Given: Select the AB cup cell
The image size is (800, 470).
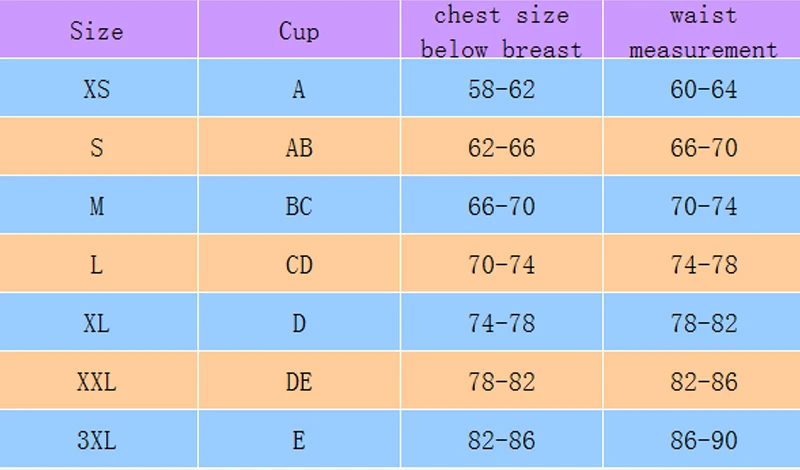Looking at the screenshot, I should [x=299, y=146].
